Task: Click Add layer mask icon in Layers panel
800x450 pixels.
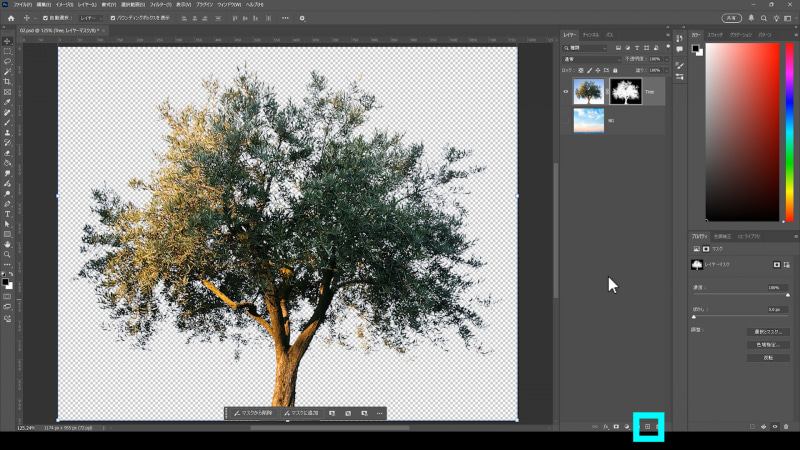Action: pyautogui.click(x=616, y=427)
